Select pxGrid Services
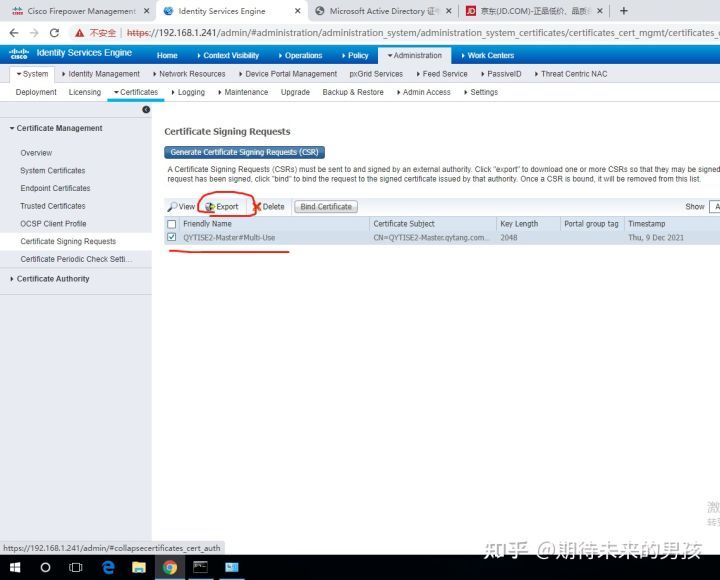Image resolution: width=720 pixels, height=580 pixels. pyautogui.click(x=376, y=74)
